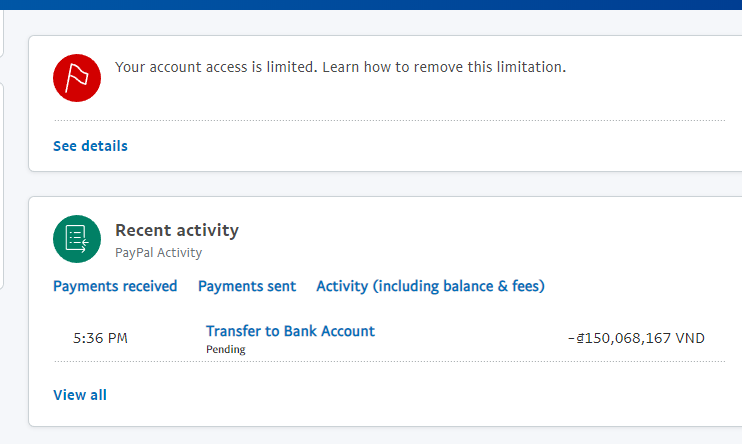Click the Recent activity heading
Image resolution: width=742 pixels, height=444 pixels.
pyautogui.click(x=177, y=230)
